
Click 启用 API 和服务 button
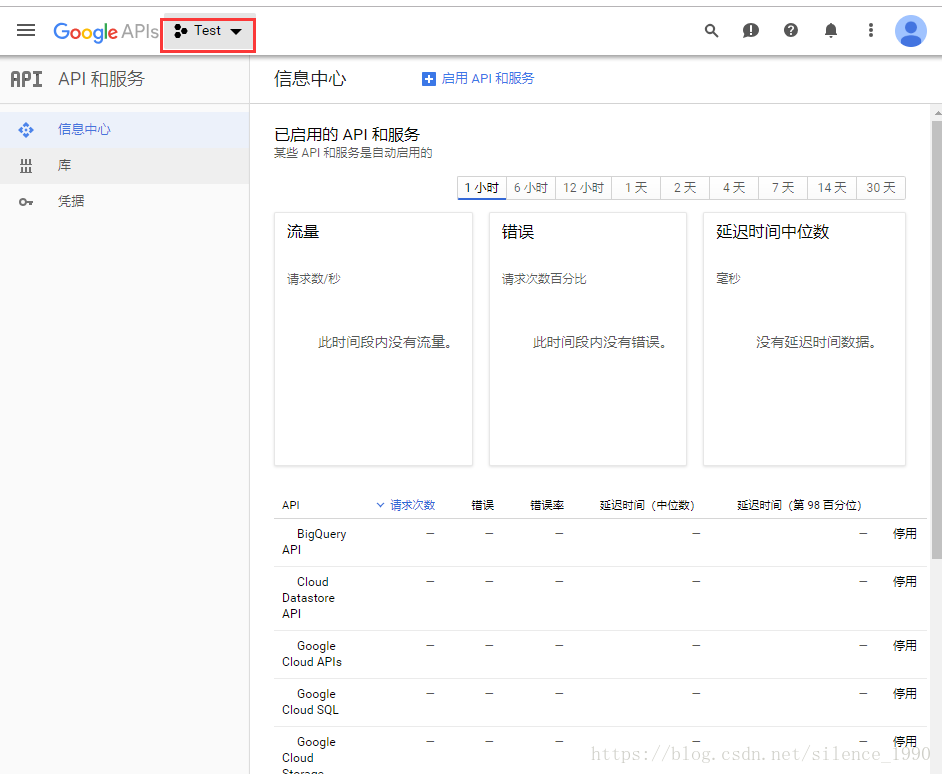[478, 78]
